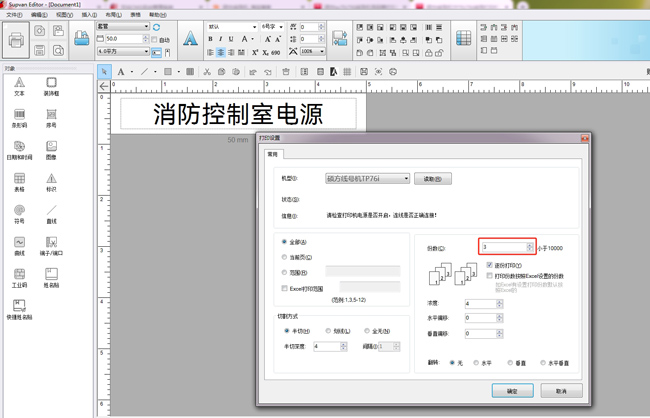The image size is (650, 418).
Task: Select the 图像 (Image) object tool
Action: click(x=51, y=150)
